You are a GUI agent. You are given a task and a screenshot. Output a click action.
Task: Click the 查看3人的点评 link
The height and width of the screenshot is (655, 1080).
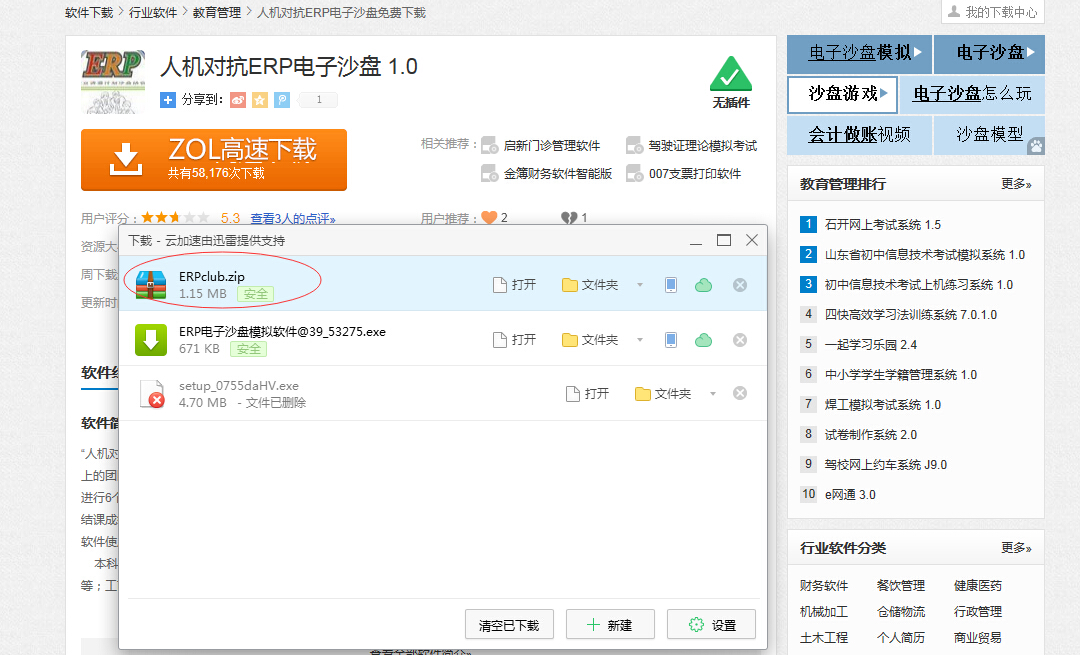pos(293,218)
